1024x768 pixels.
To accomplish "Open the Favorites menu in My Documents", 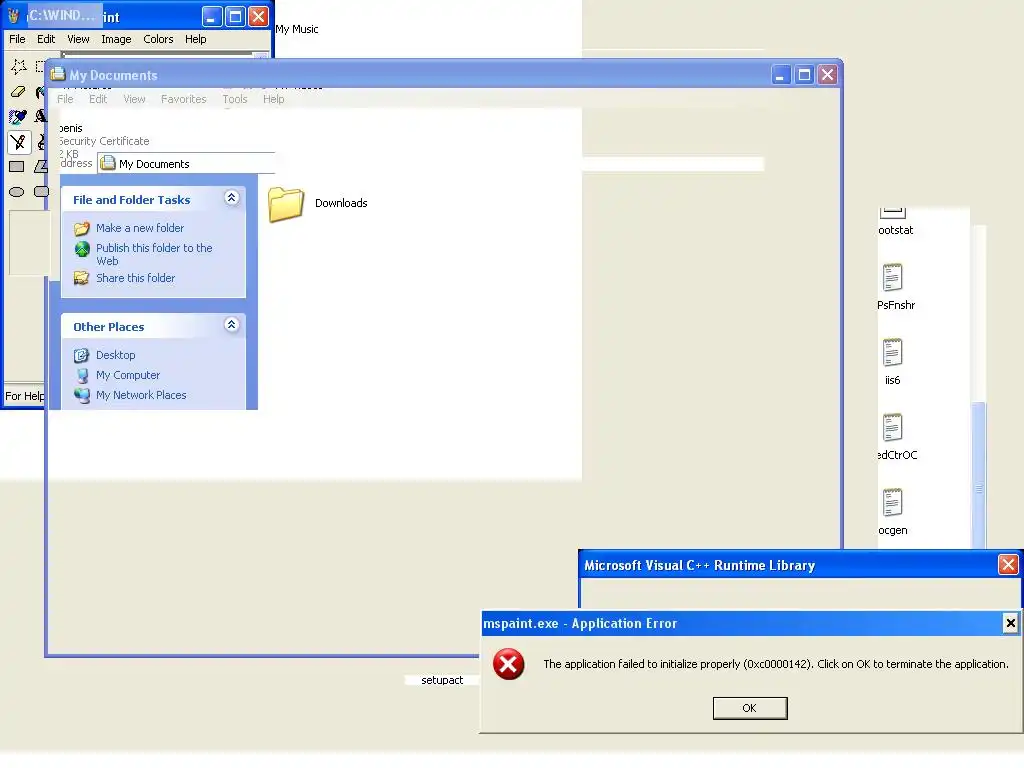I will [184, 99].
